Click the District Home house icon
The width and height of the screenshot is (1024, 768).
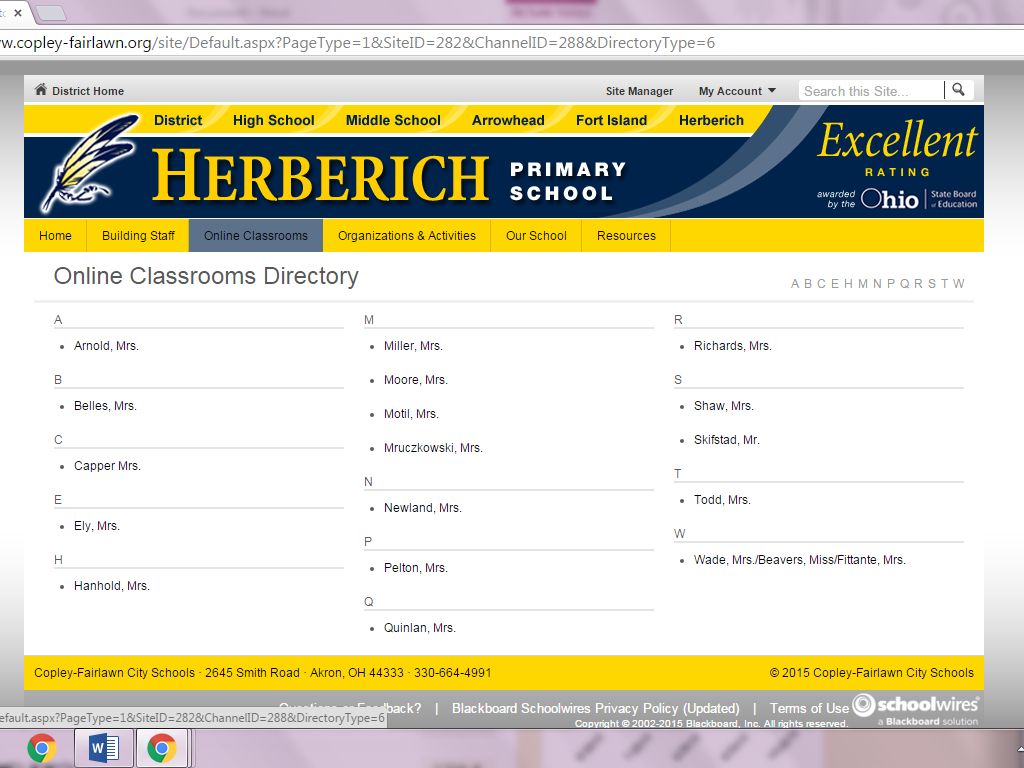pyautogui.click(x=41, y=90)
